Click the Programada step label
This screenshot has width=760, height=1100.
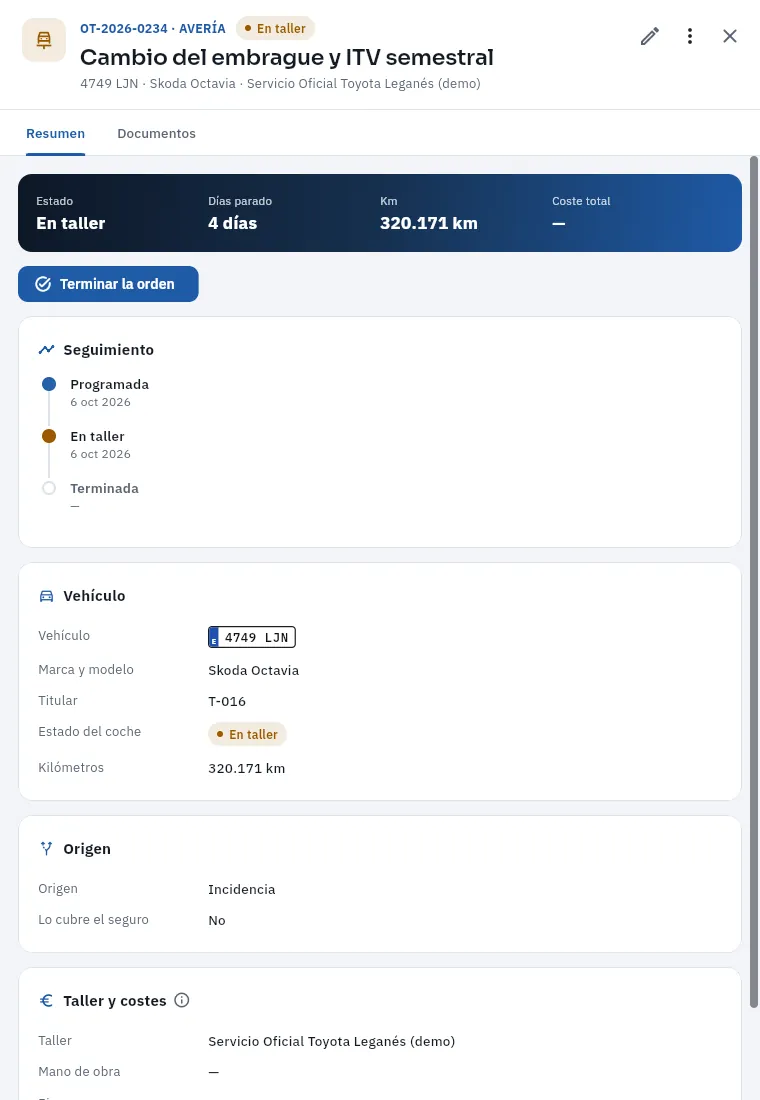[109, 384]
